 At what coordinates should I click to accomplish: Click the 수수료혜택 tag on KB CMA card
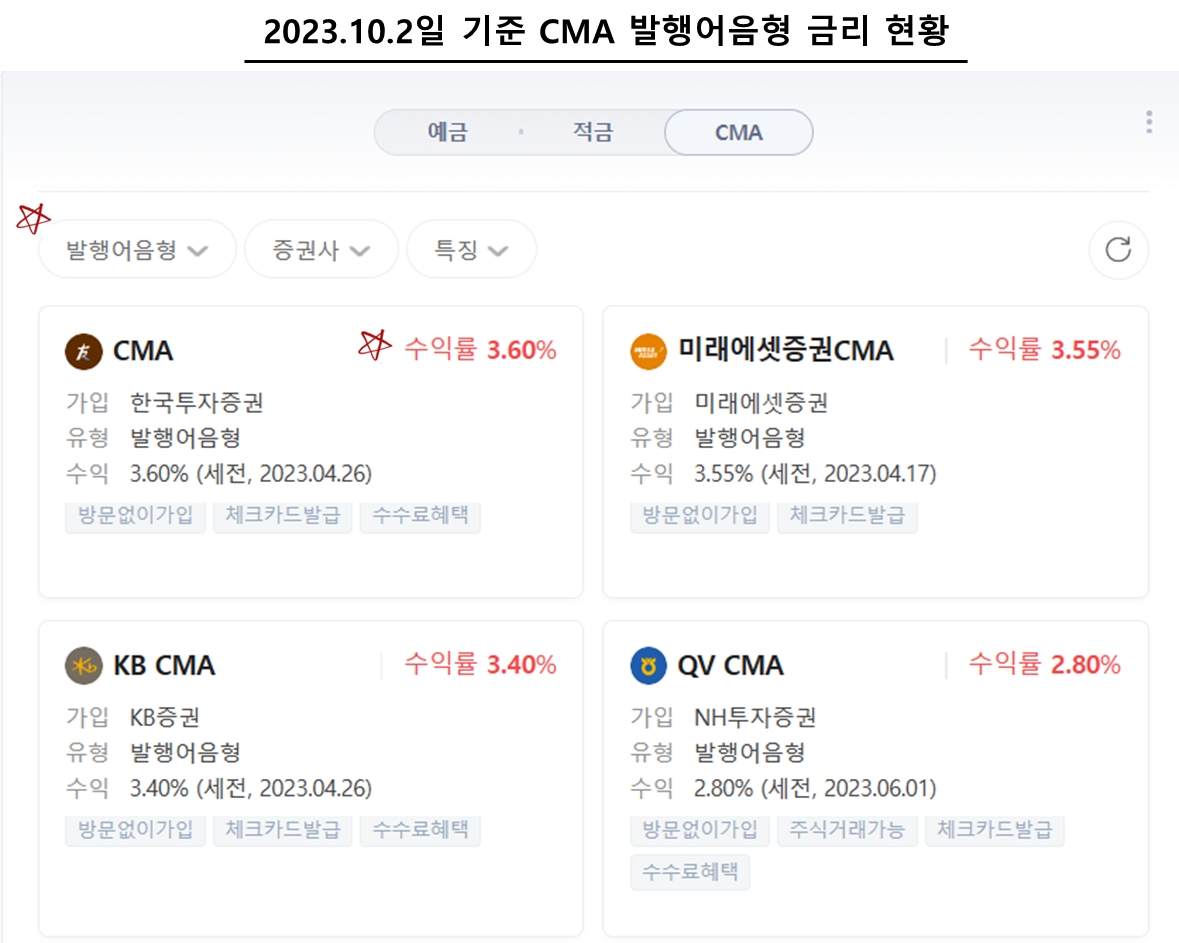(x=420, y=830)
